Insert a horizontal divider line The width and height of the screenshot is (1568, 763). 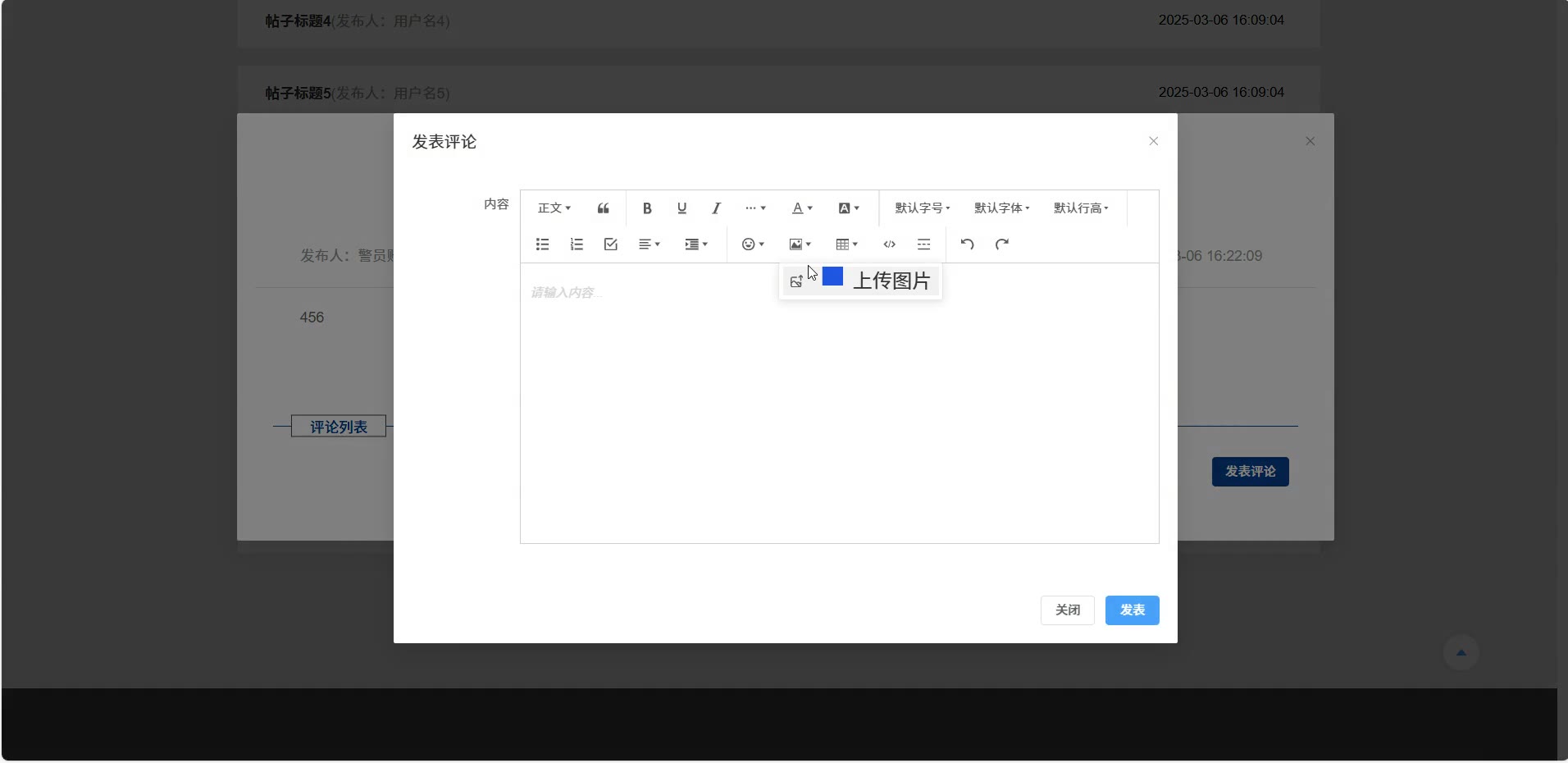(x=923, y=244)
